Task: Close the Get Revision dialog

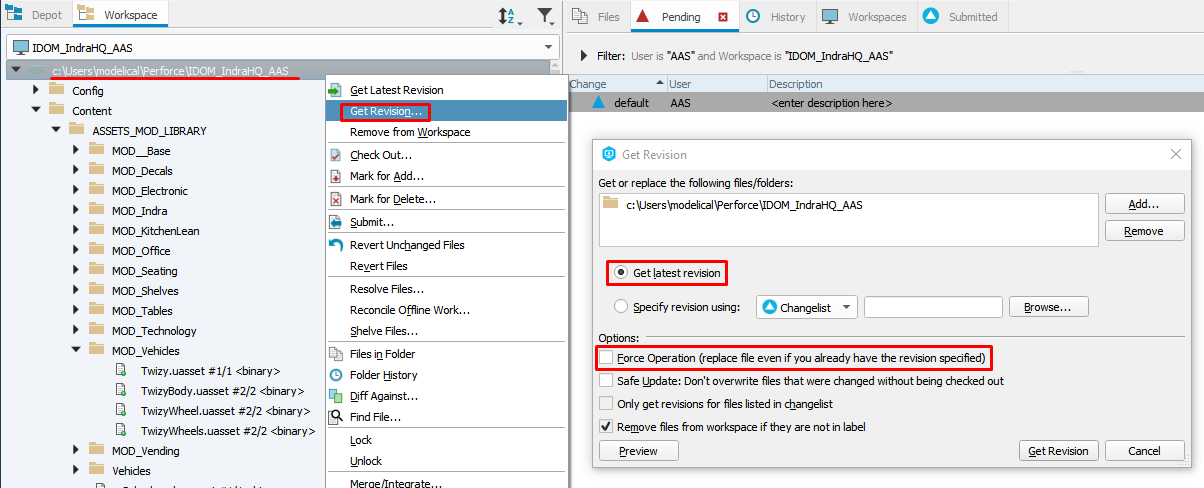Action: click(x=1175, y=154)
